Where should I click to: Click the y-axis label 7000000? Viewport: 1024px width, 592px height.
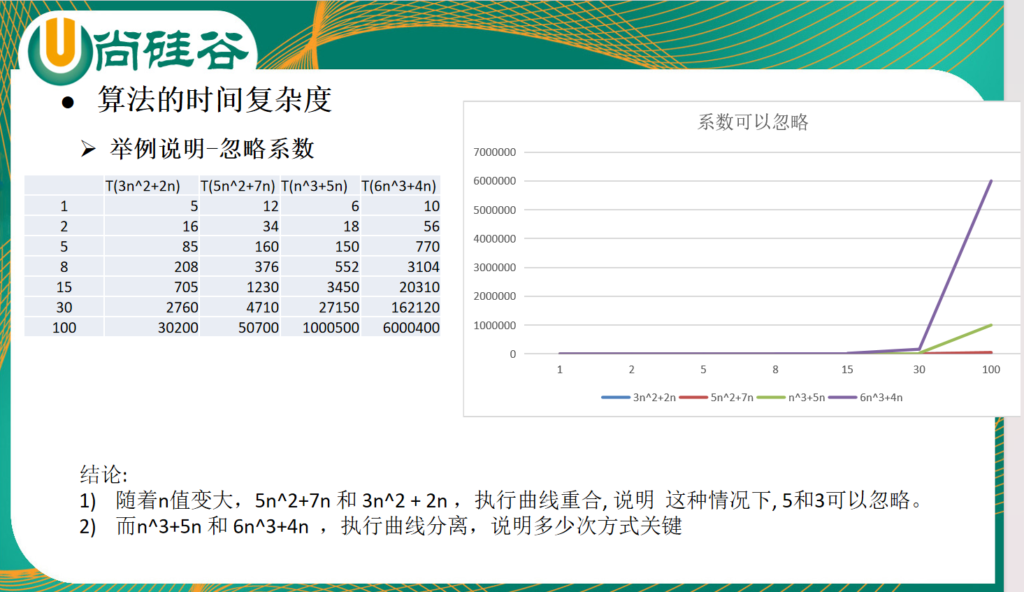(494, 152)
